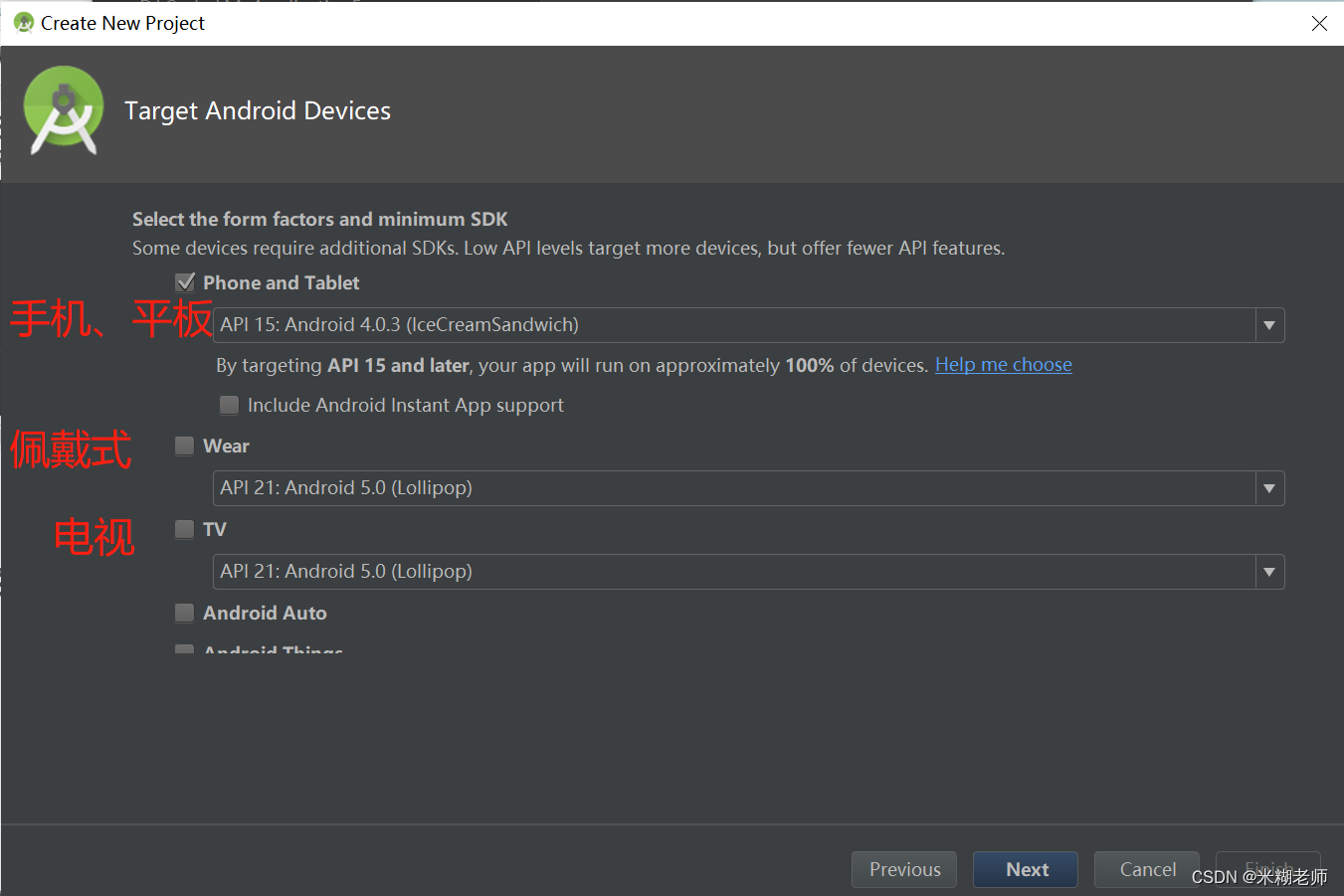Click the Next button
Image resolution: width=1344 pixels, height=896 pixels.
coord(1026,869)
